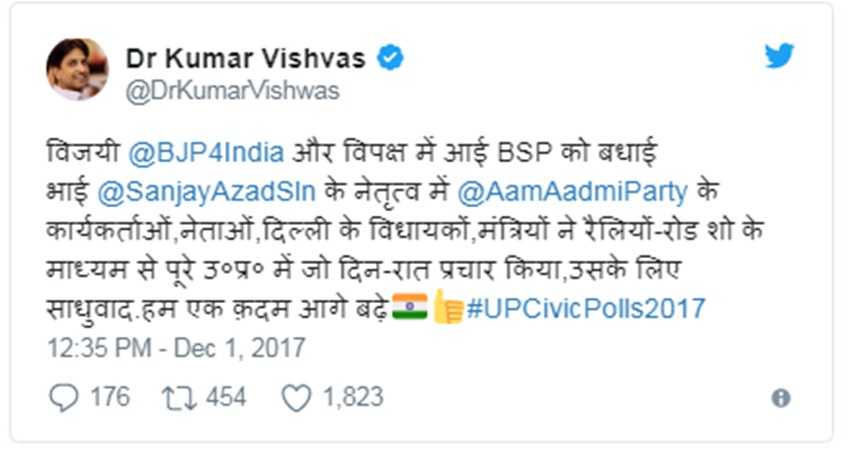850x461 pixels.
Task: Click the 176 replies count
Action: (110, 398)
